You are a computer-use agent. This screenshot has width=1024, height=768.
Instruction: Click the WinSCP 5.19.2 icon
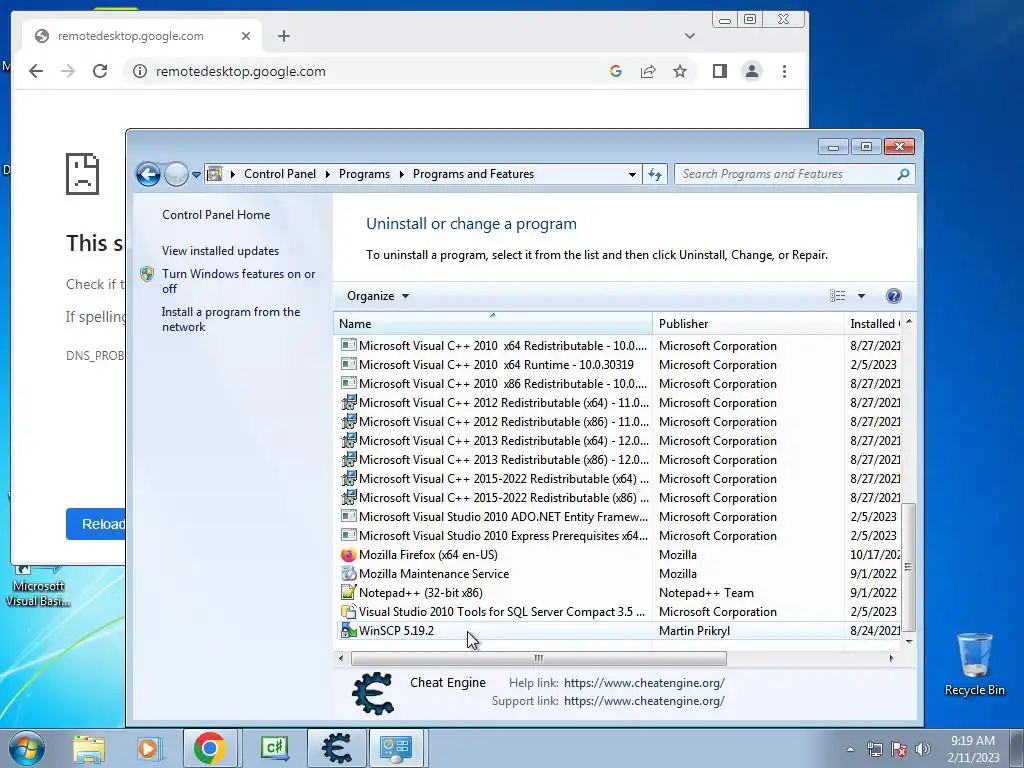349,630
